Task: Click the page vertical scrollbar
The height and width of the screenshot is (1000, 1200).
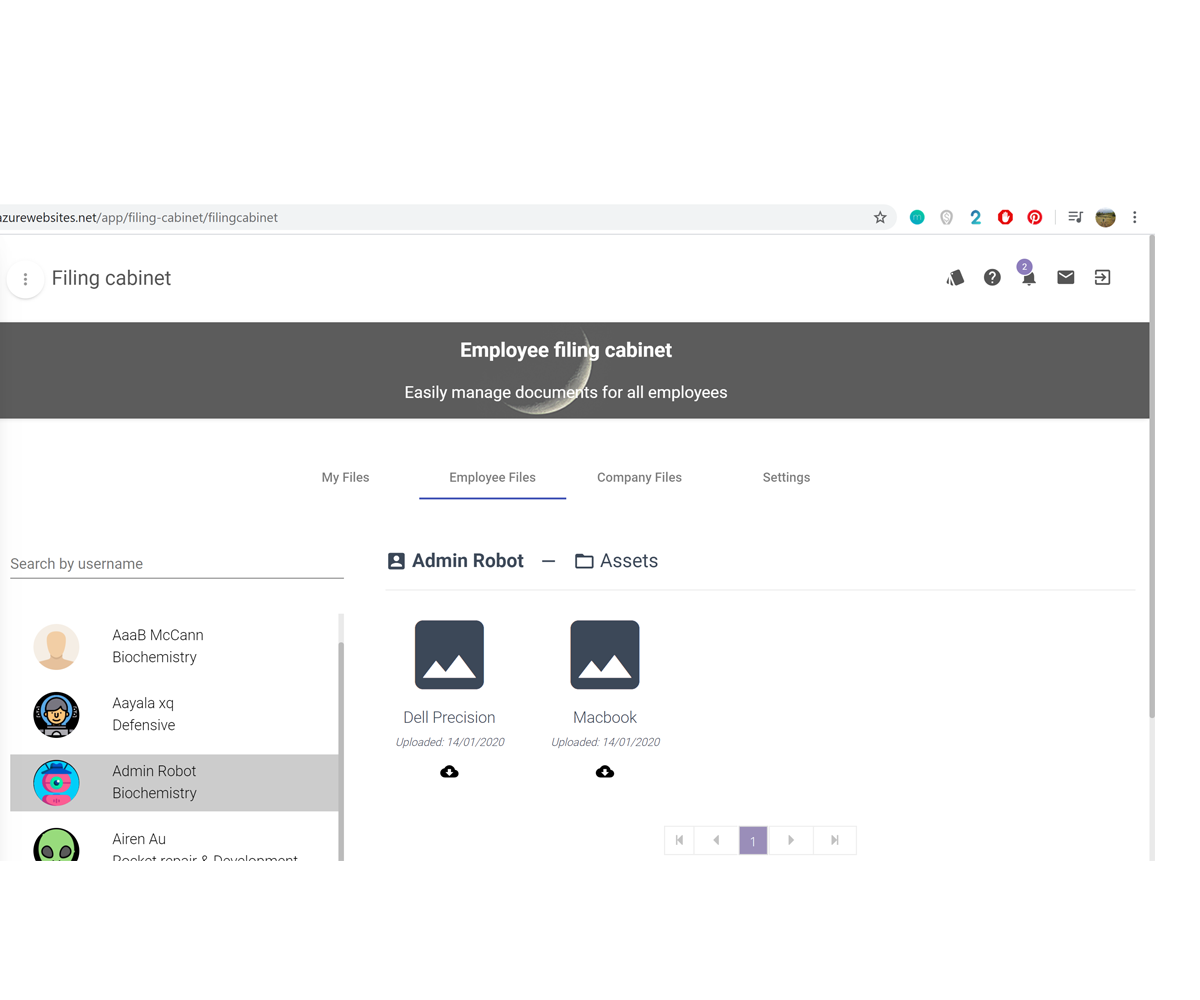Action: click(x=1152, y=475)
